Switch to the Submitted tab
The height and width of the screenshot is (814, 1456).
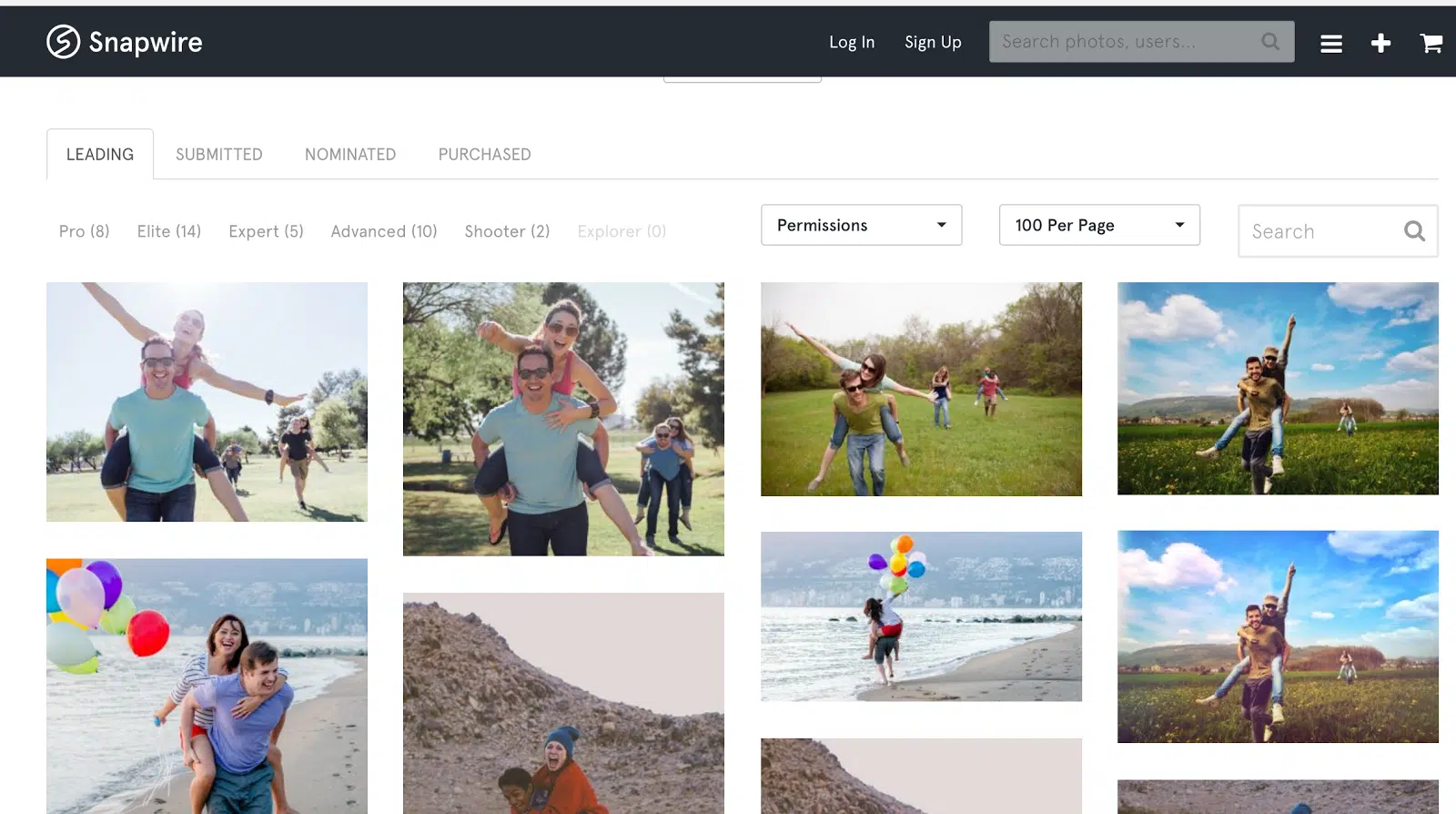(x=219, y=155)
